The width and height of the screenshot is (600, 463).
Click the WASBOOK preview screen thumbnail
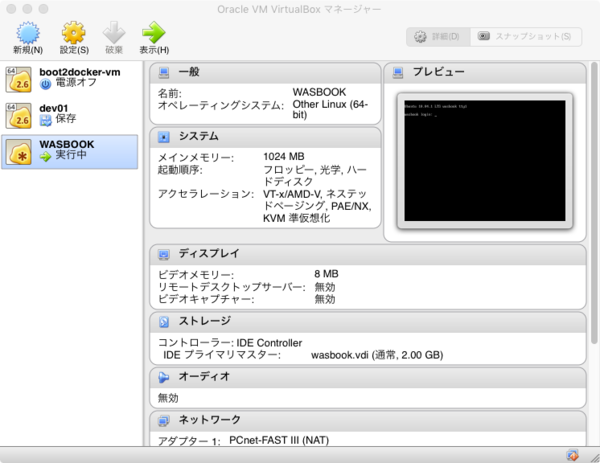(485, 161)
